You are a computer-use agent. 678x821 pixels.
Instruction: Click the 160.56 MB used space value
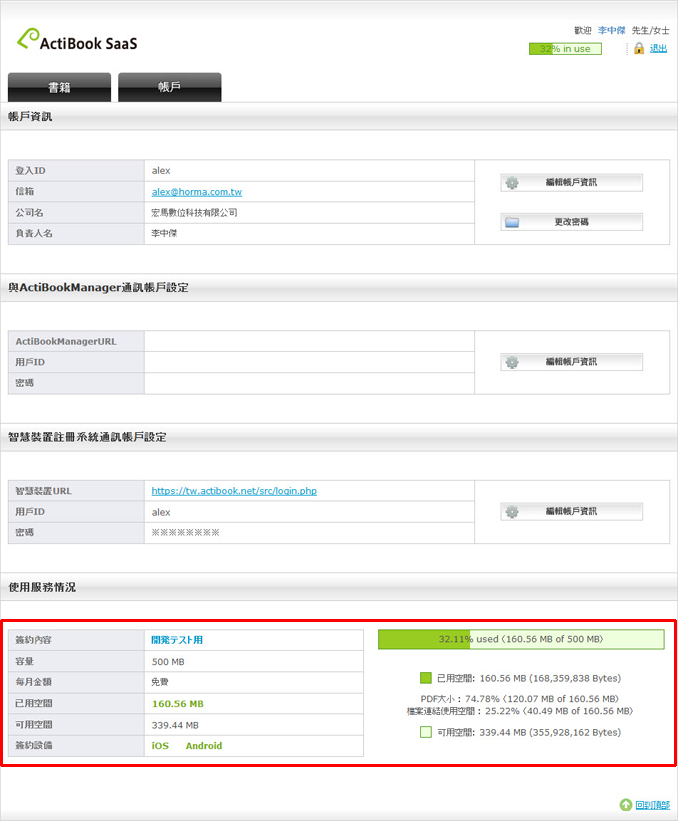coord(177,704)
